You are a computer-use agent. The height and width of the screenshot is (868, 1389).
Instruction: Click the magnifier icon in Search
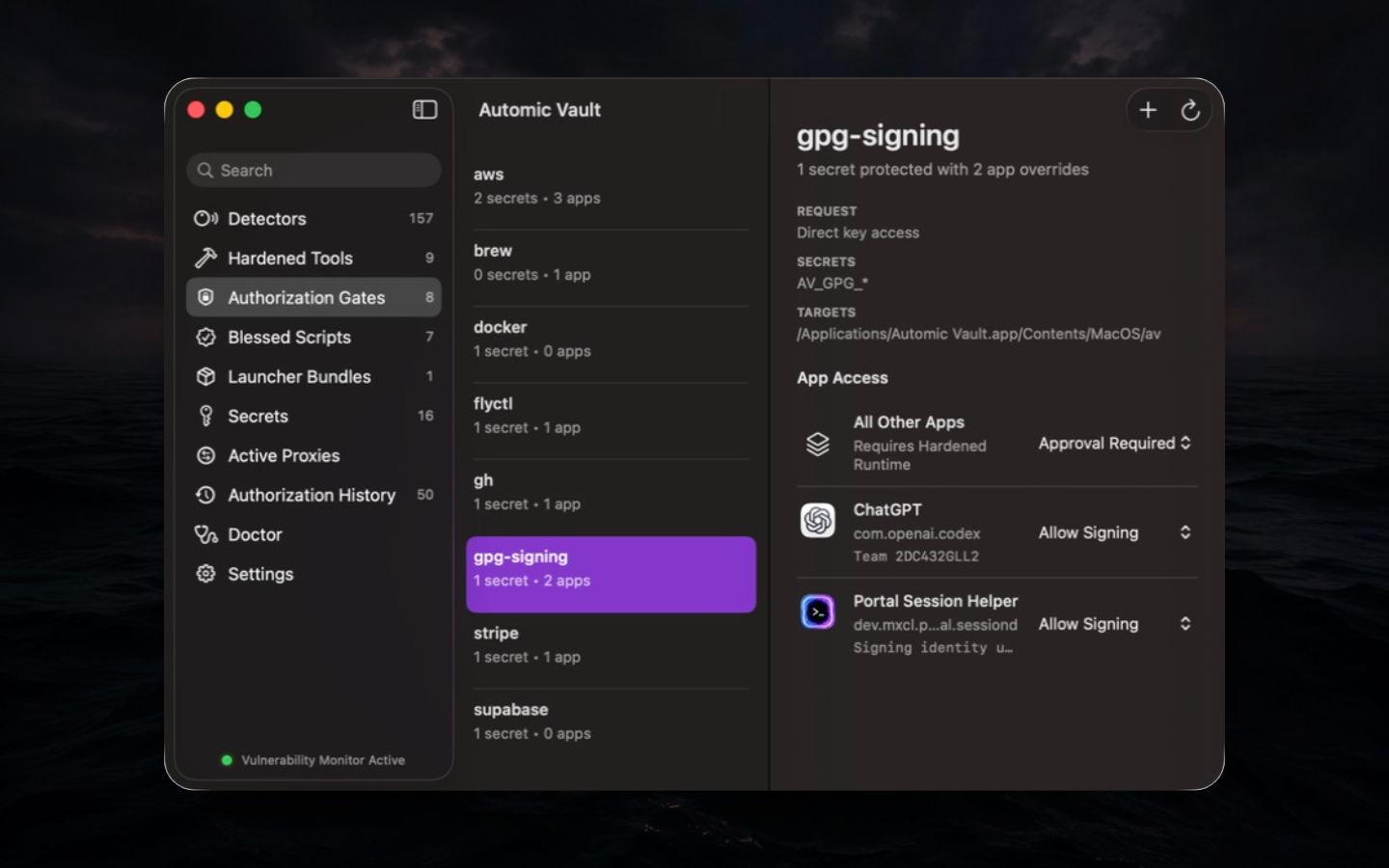(205, 170)
